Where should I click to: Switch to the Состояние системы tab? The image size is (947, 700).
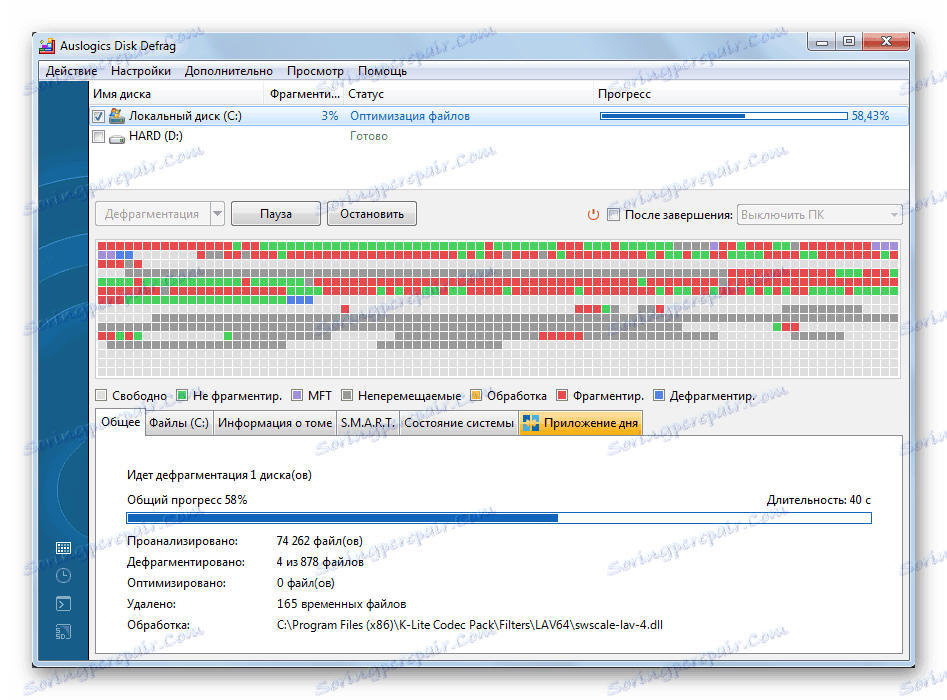coord(459,423)
